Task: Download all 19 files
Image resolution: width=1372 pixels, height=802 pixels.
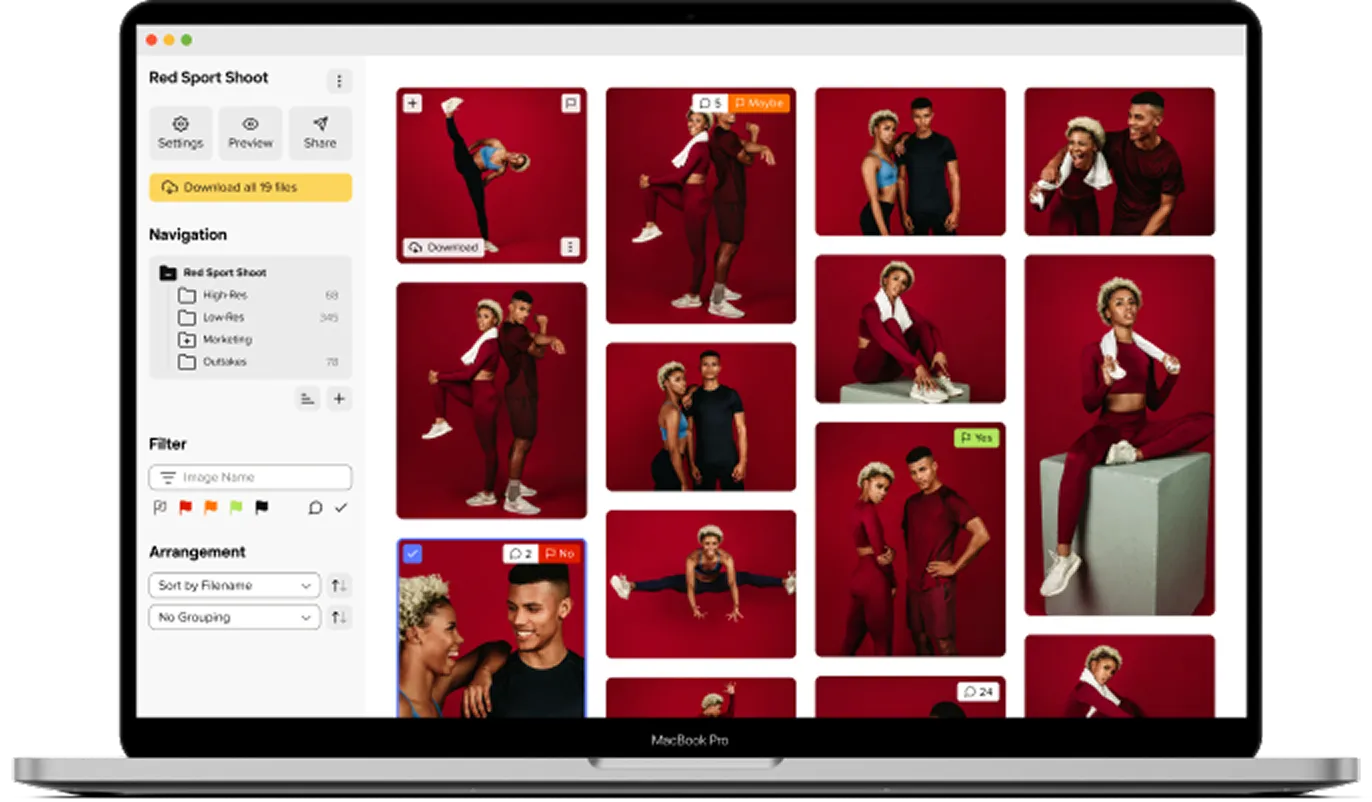Action: tap(250, 187)
